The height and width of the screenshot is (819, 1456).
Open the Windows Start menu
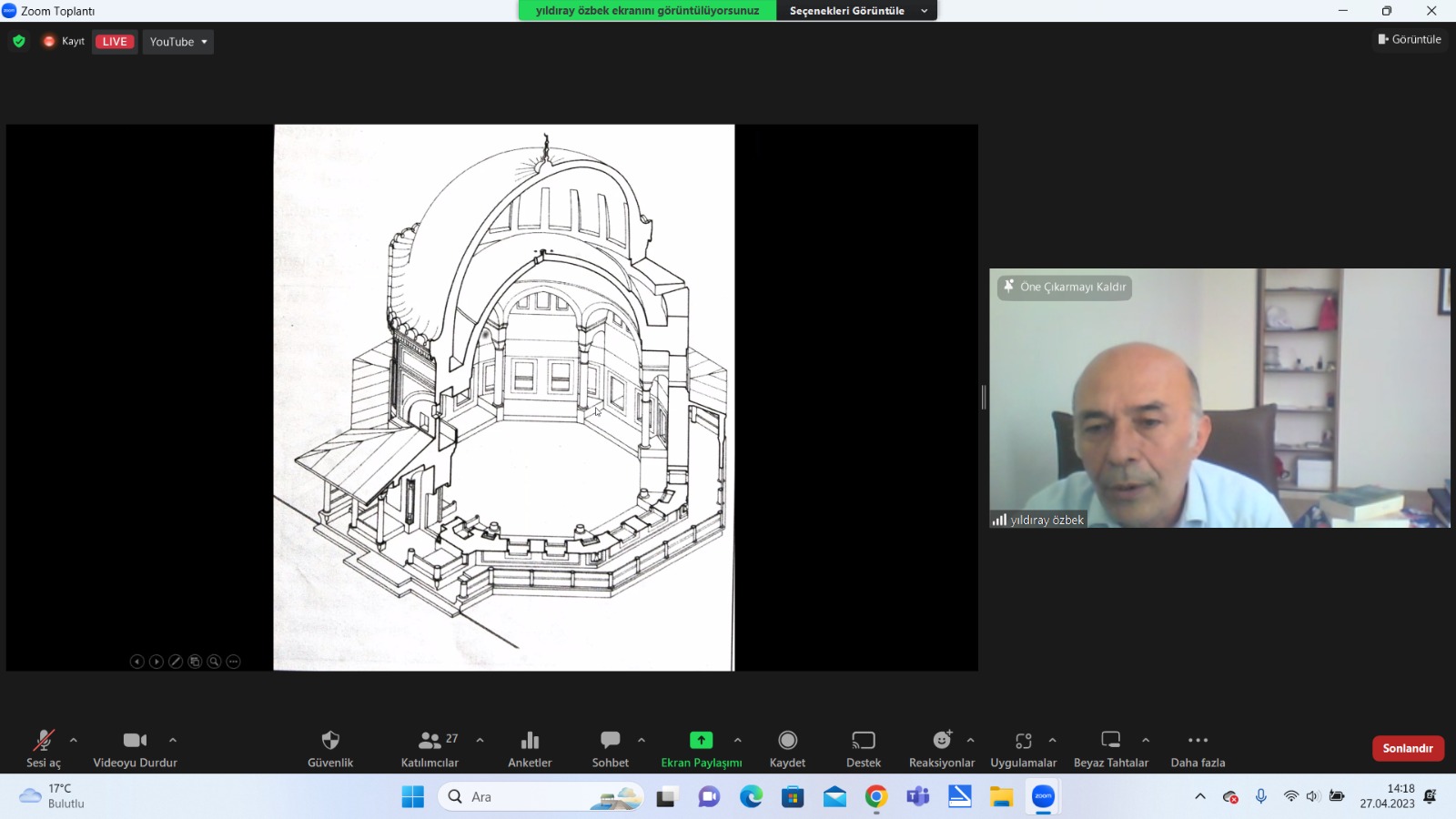pyautogui.click(x=413, y=797)
